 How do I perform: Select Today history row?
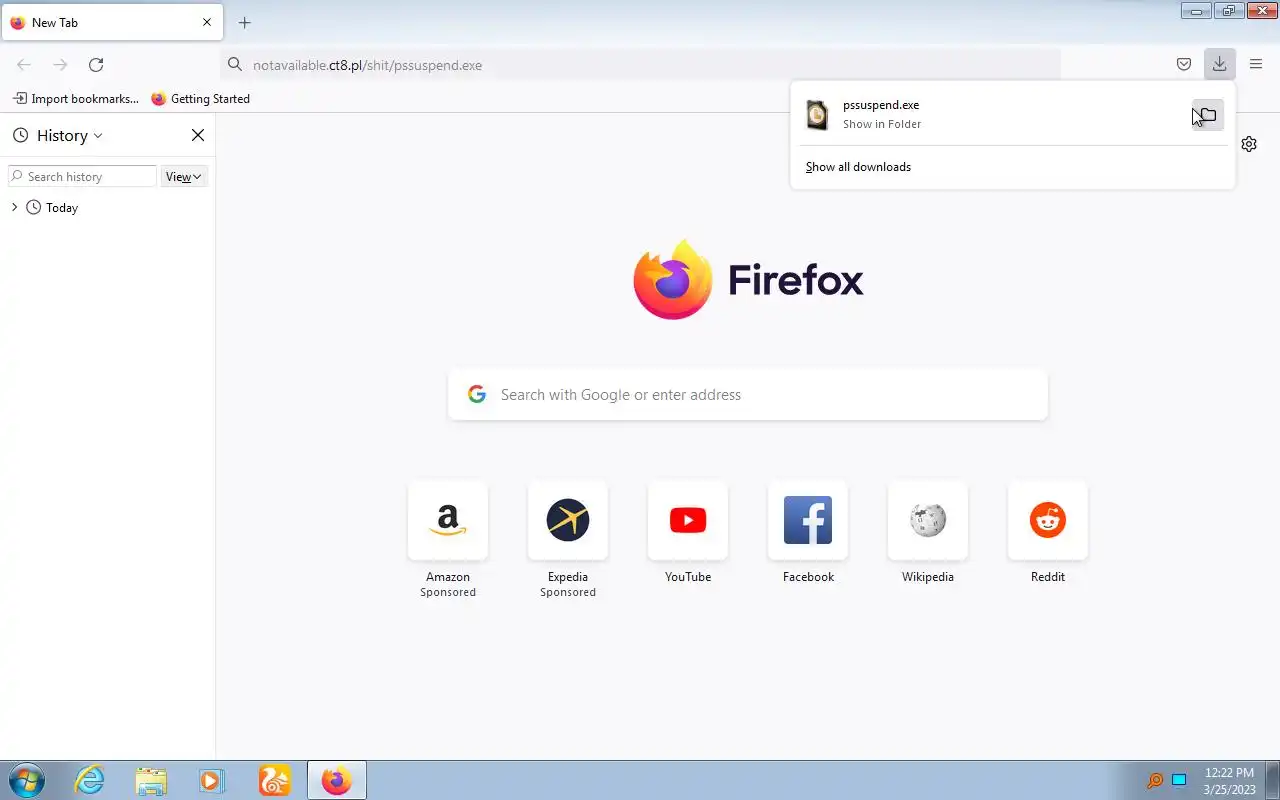click(x=108, y=208)
